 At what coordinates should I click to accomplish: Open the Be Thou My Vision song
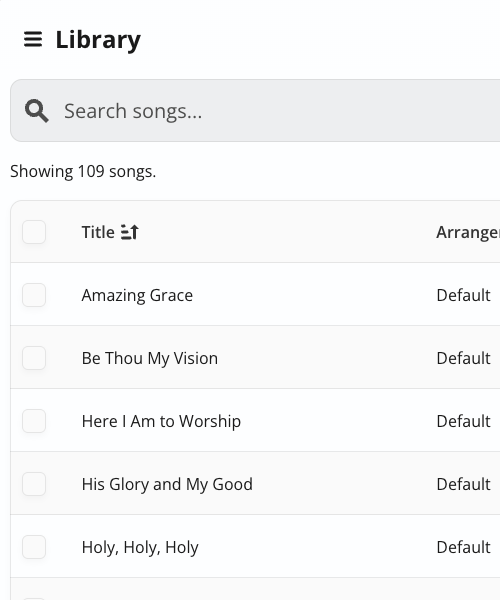[150, 359]
